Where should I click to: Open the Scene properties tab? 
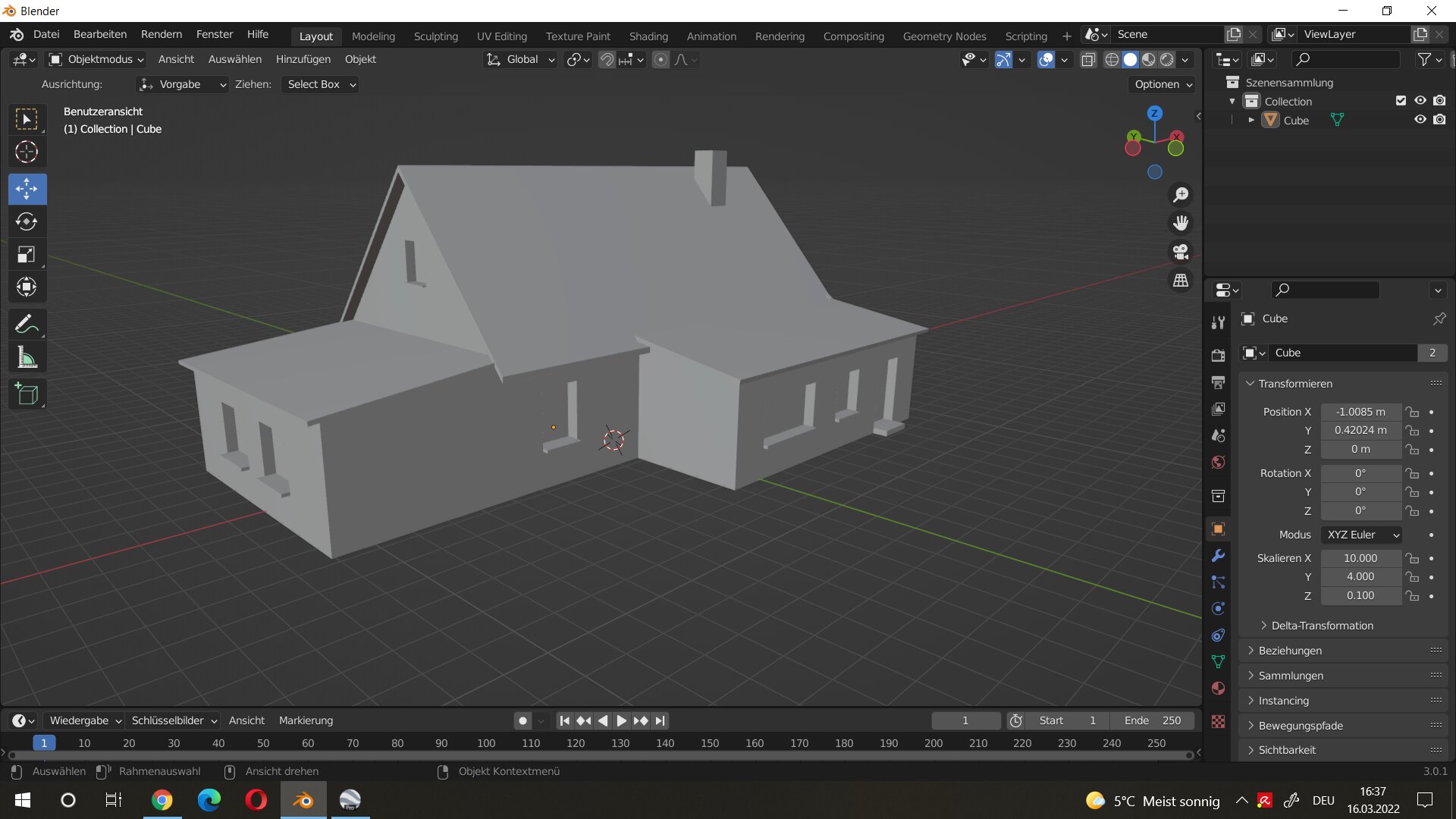coord(1218,435)
